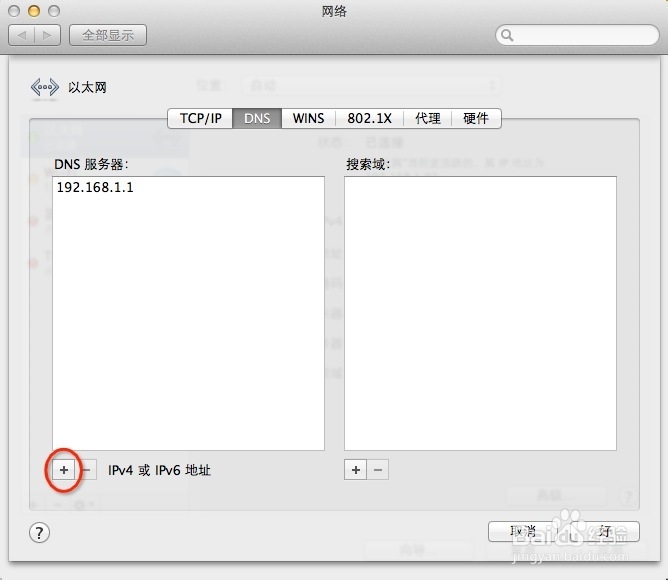Select the DNS tab
668x580 pixels.
pyautogui.click(x=257, y=118)
